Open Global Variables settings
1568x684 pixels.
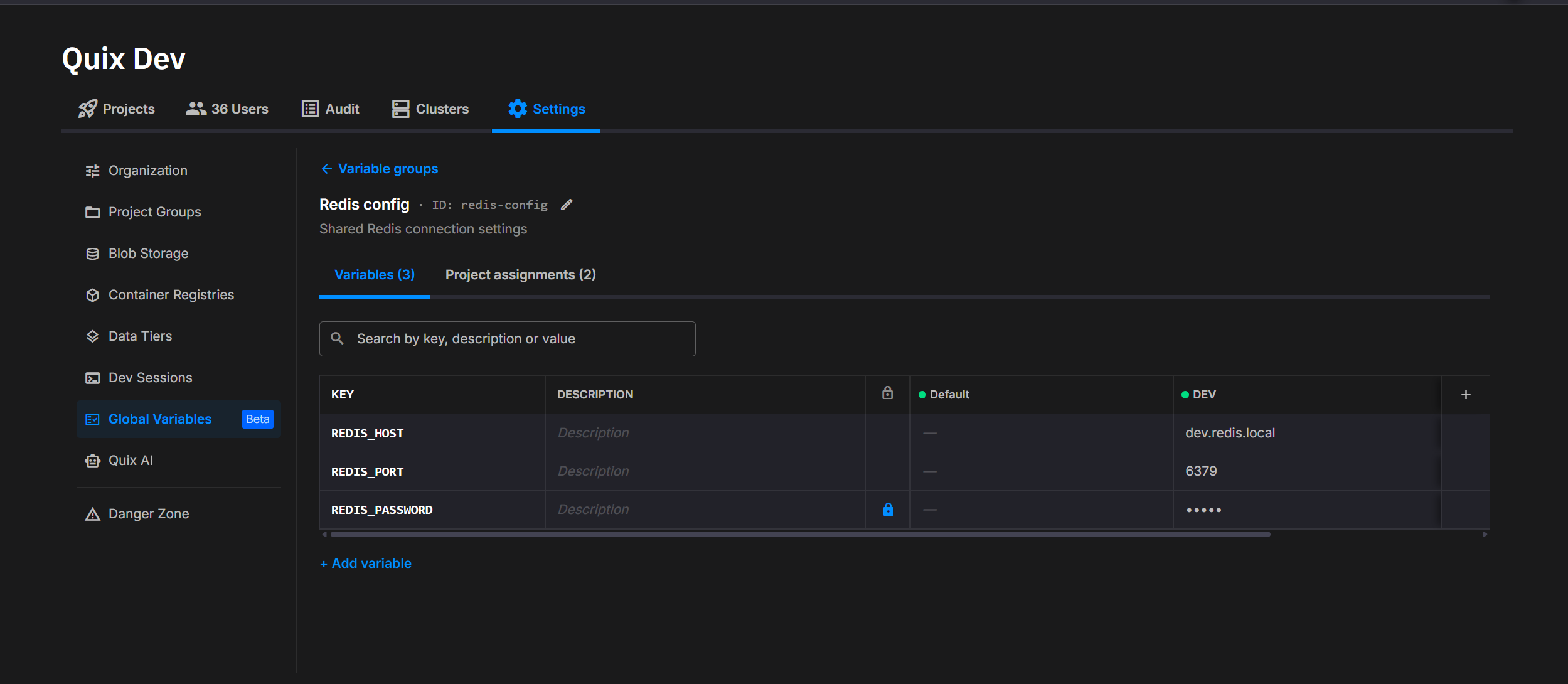click(x=179, y=419)
